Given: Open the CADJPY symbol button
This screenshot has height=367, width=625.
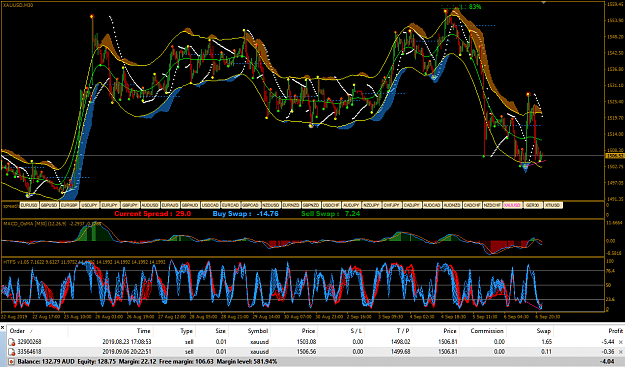Looking at the screenshot, I should 412,205.
